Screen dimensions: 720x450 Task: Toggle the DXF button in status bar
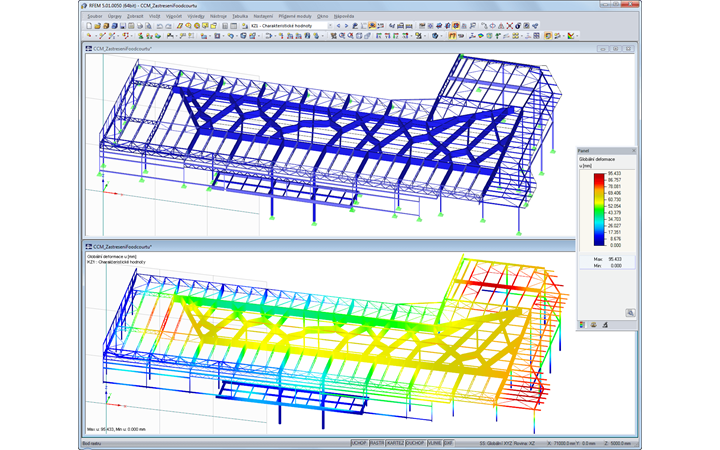(449, 443)
